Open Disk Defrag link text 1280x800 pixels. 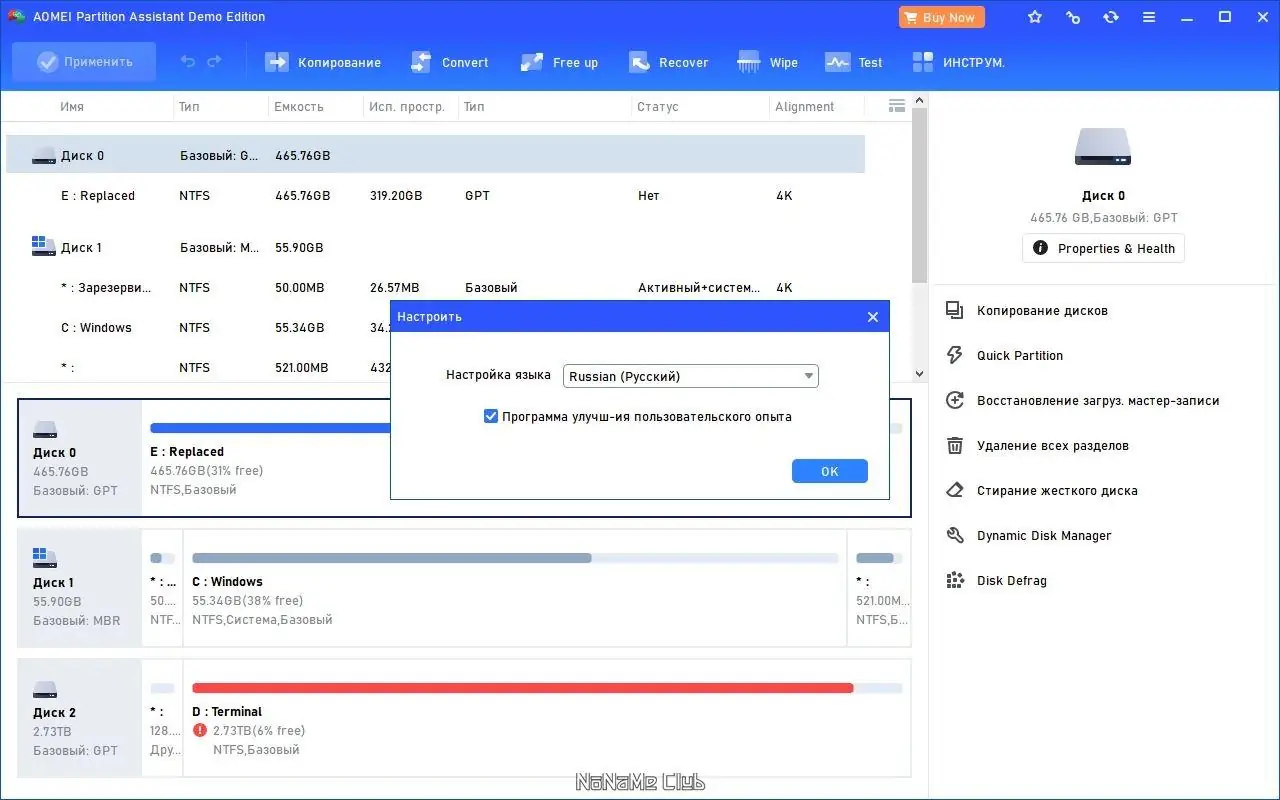[x=1012, y=581]
